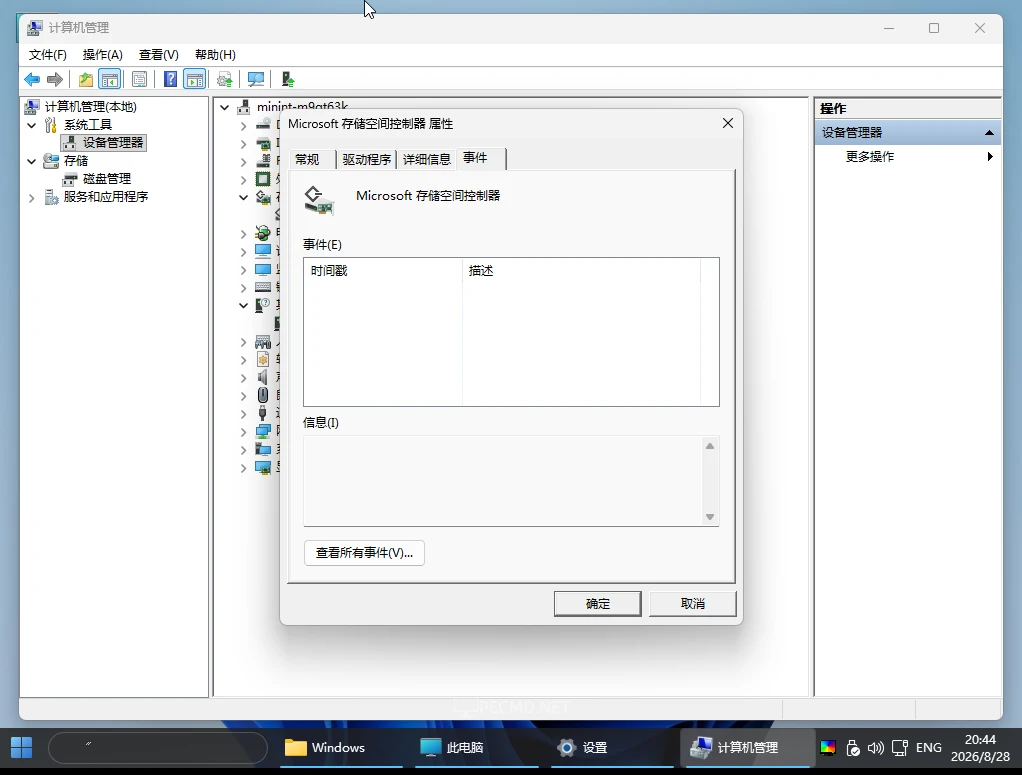
Task: Select the USB plug category icon
Action: pos(263,413)
